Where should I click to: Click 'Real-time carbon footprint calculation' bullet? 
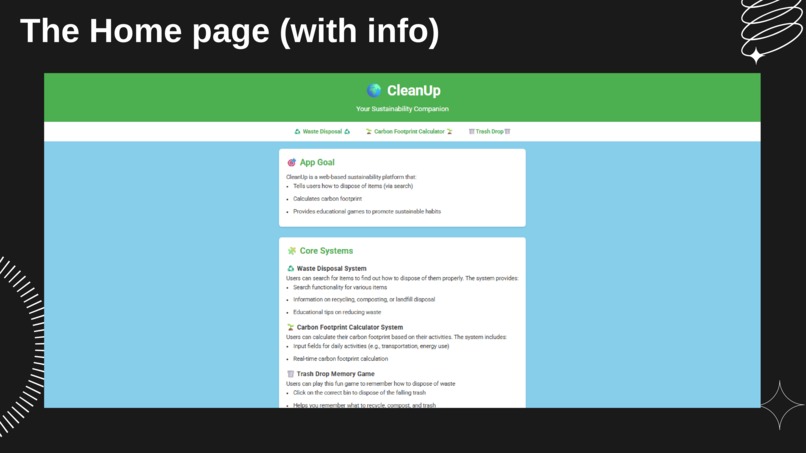pos(340,359)
